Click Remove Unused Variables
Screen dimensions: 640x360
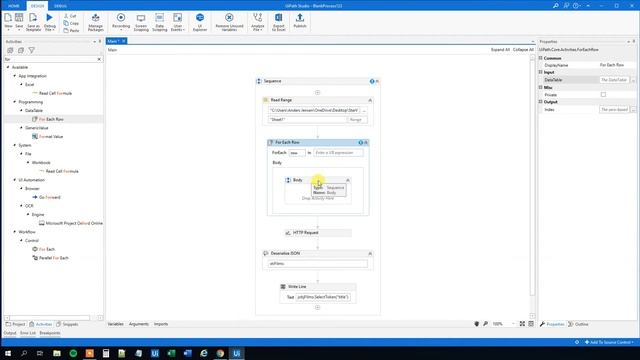pos(229,22)
